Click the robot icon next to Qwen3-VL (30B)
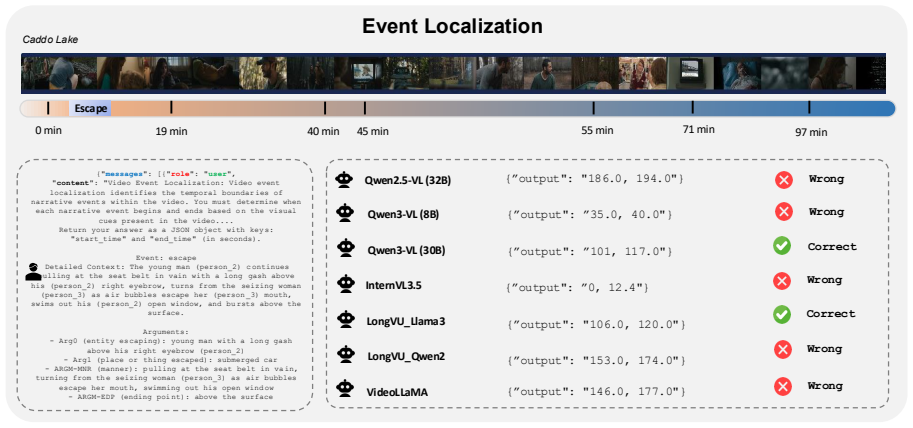Screen dimensions: 913x428 pyautogui.click(x=346, y=249)
